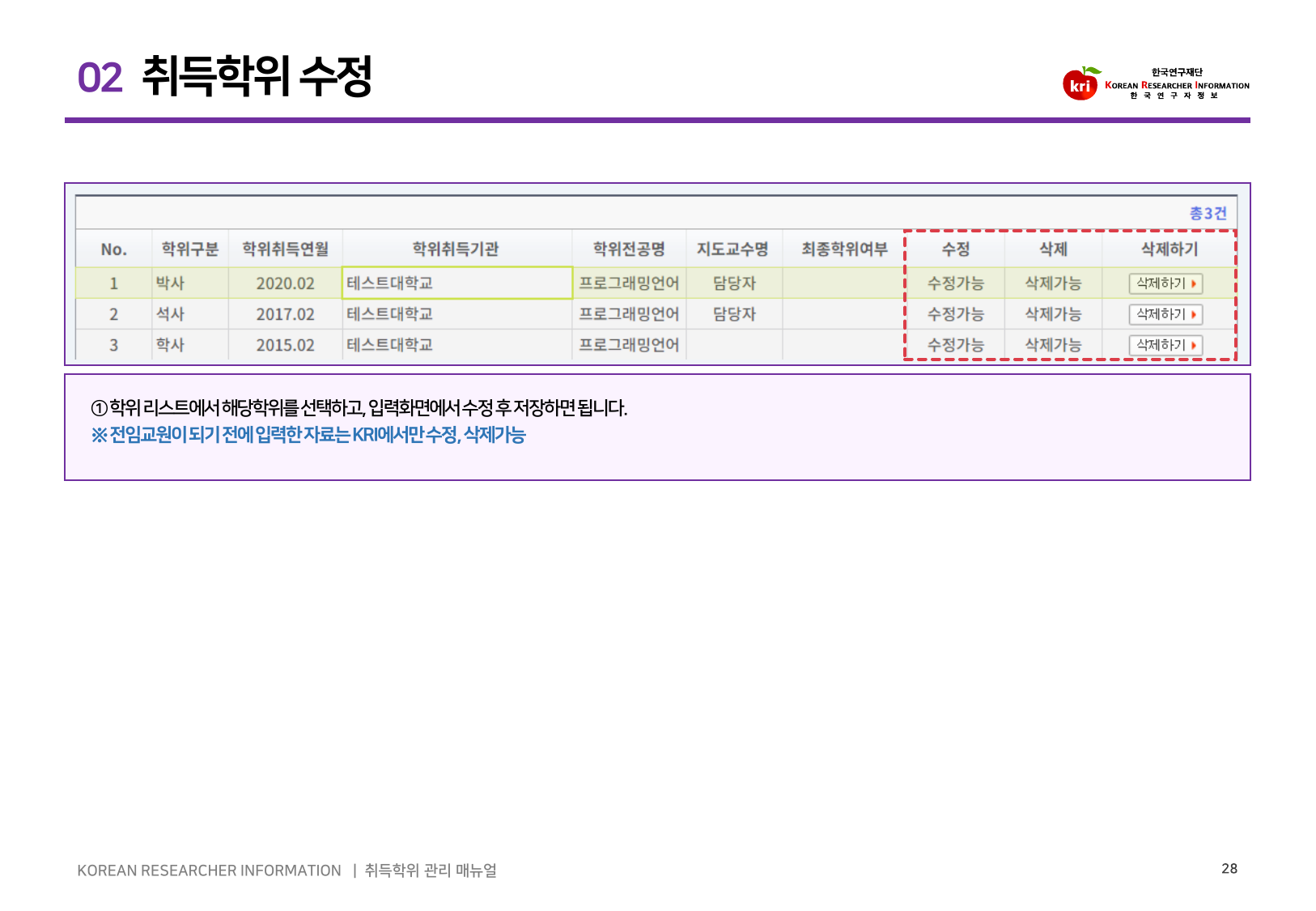Click the 학위취득기관 column header

pyautogui.click(x=456, y=249)
